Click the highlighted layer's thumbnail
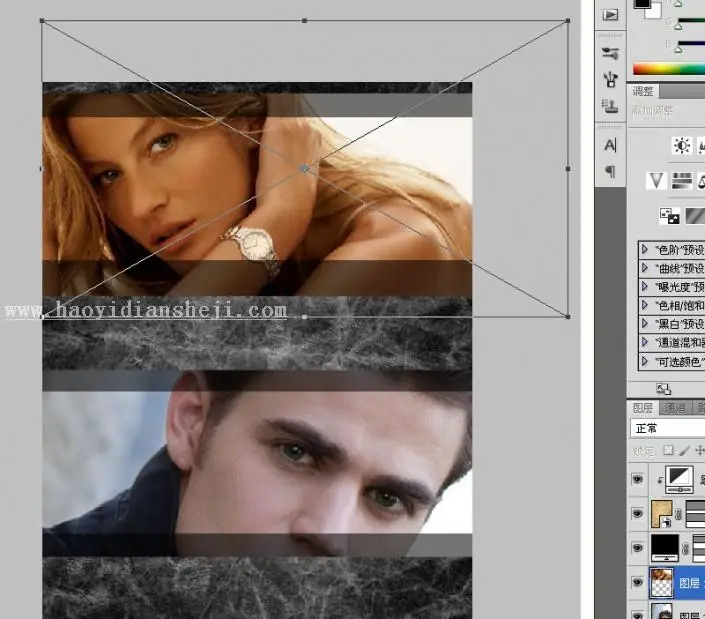 [x=661, y=583]
